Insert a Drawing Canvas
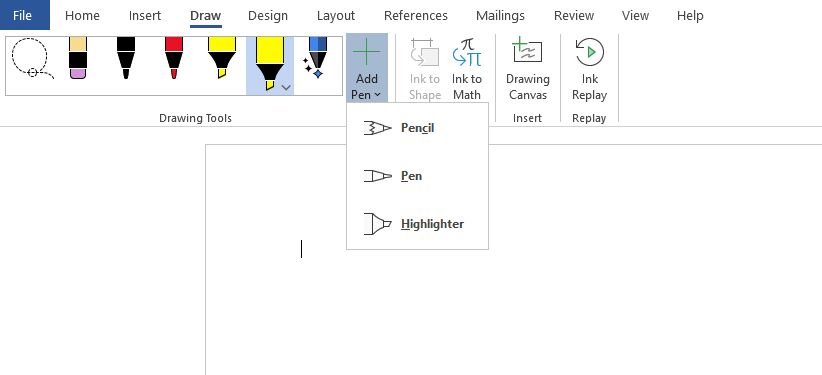The height and width of the screenshot is (375, 822). 527,69
